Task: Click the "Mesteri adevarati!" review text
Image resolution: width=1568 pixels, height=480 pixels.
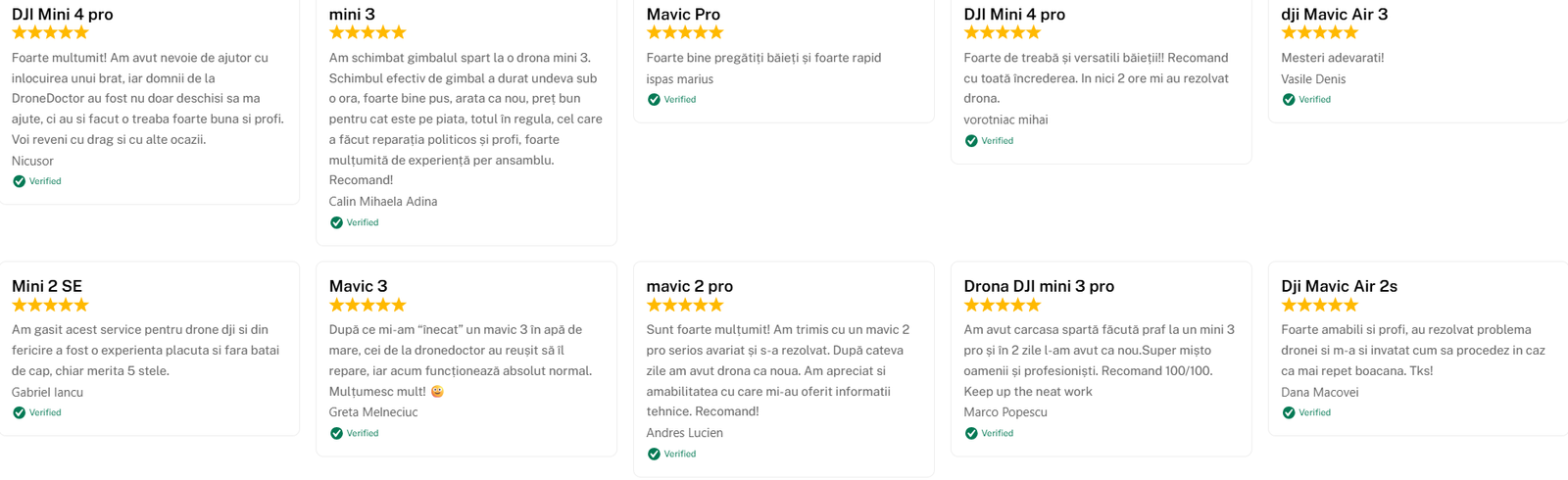Action: coord(1332,58)
